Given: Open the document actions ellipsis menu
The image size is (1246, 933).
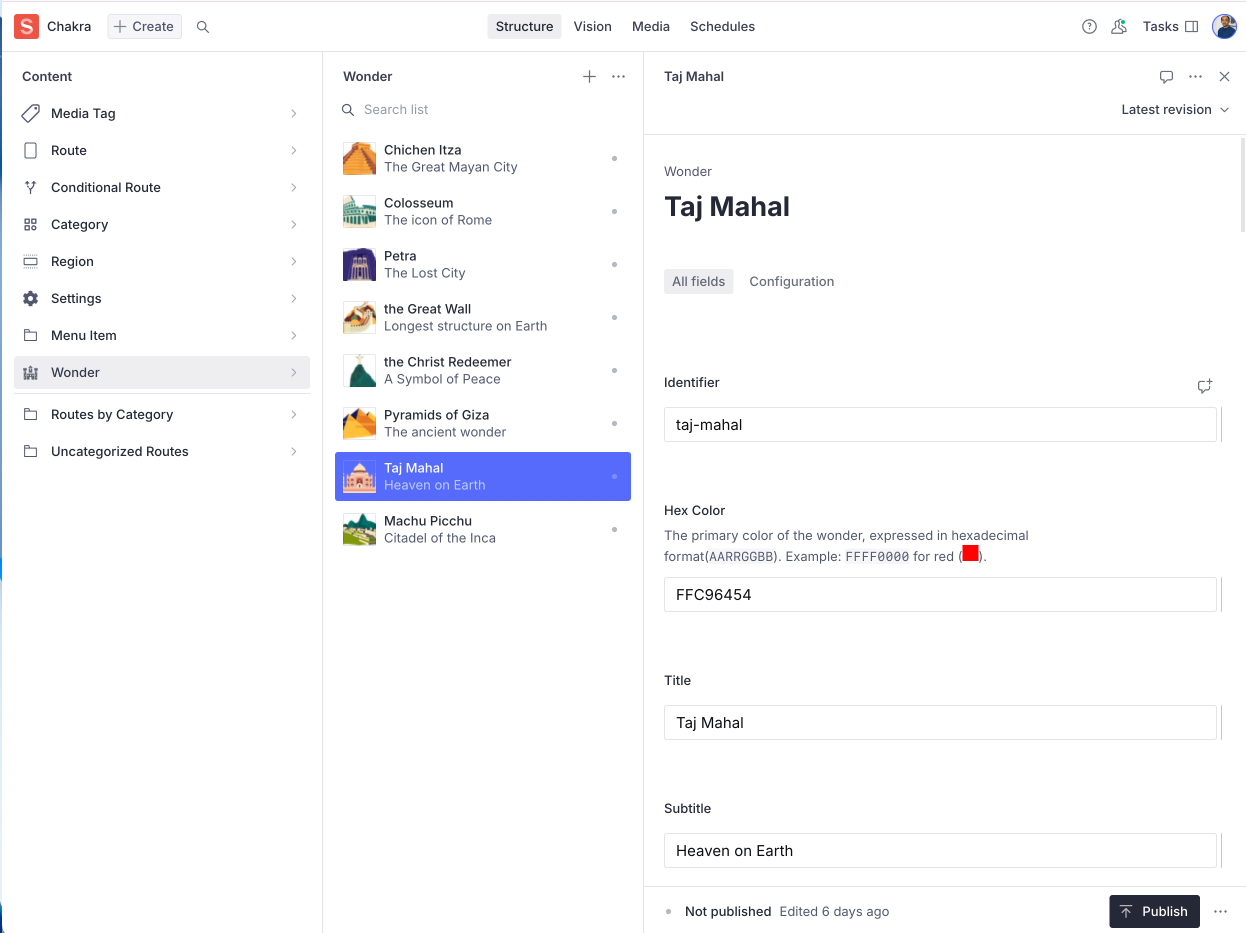Looking at the screenshot, I should pos(1195,76).
